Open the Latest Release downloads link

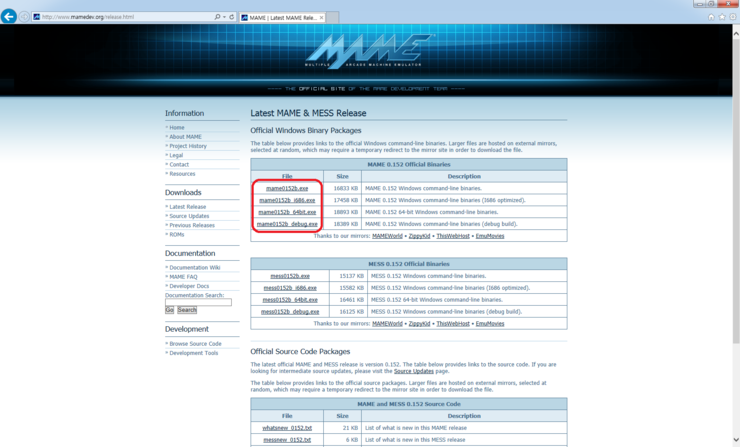click(x=187, y=207)
